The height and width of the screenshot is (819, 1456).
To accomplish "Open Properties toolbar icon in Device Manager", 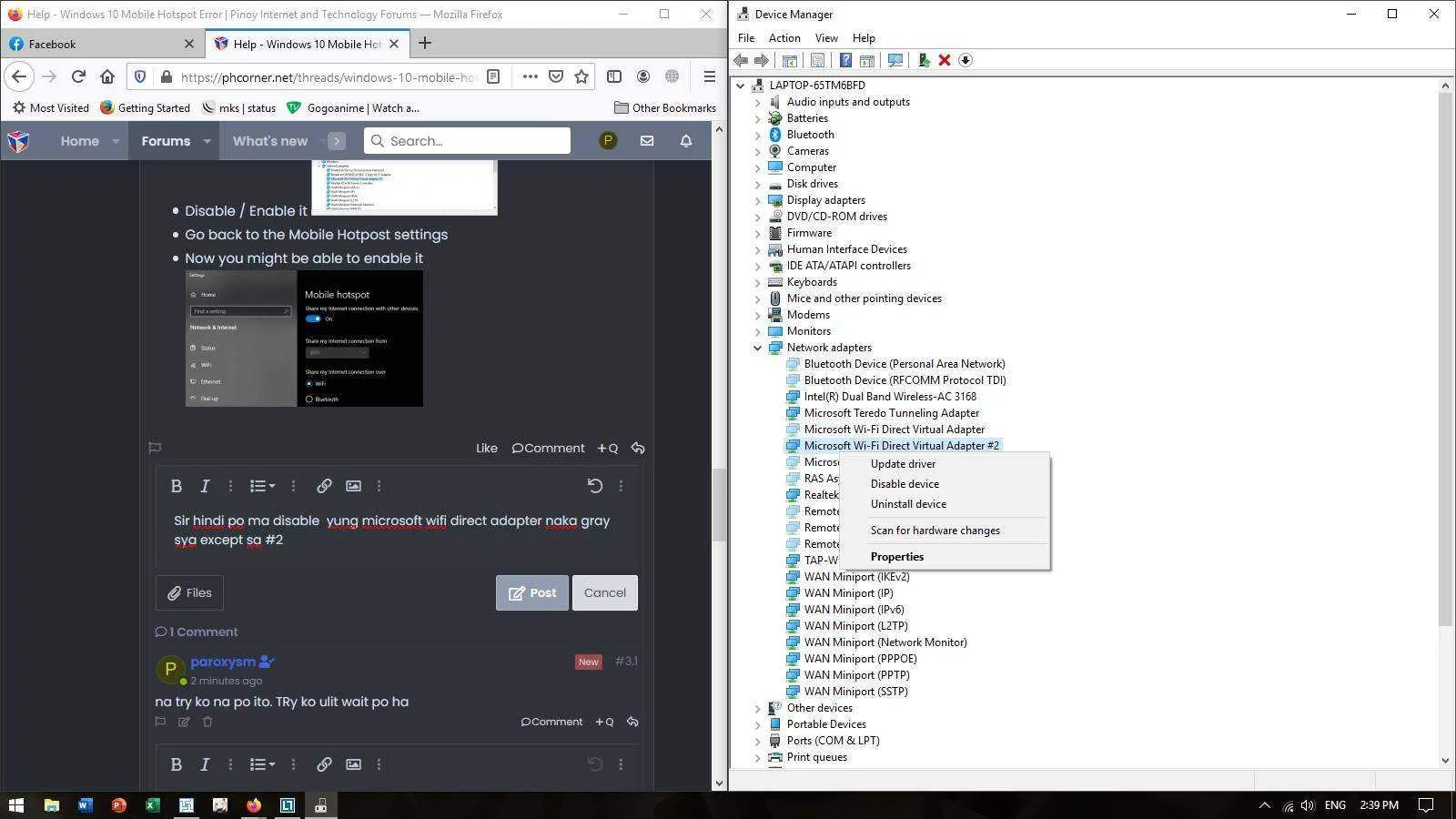I will point(817,60).
